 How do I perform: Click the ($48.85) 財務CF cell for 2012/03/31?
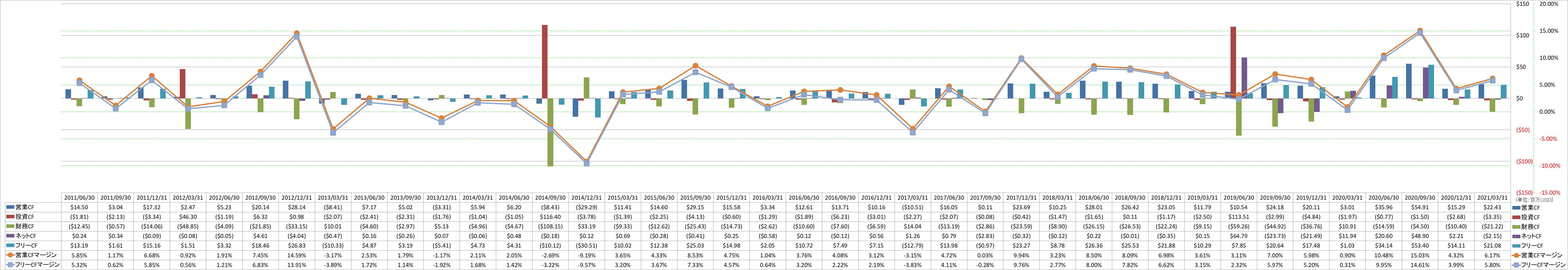188,227
